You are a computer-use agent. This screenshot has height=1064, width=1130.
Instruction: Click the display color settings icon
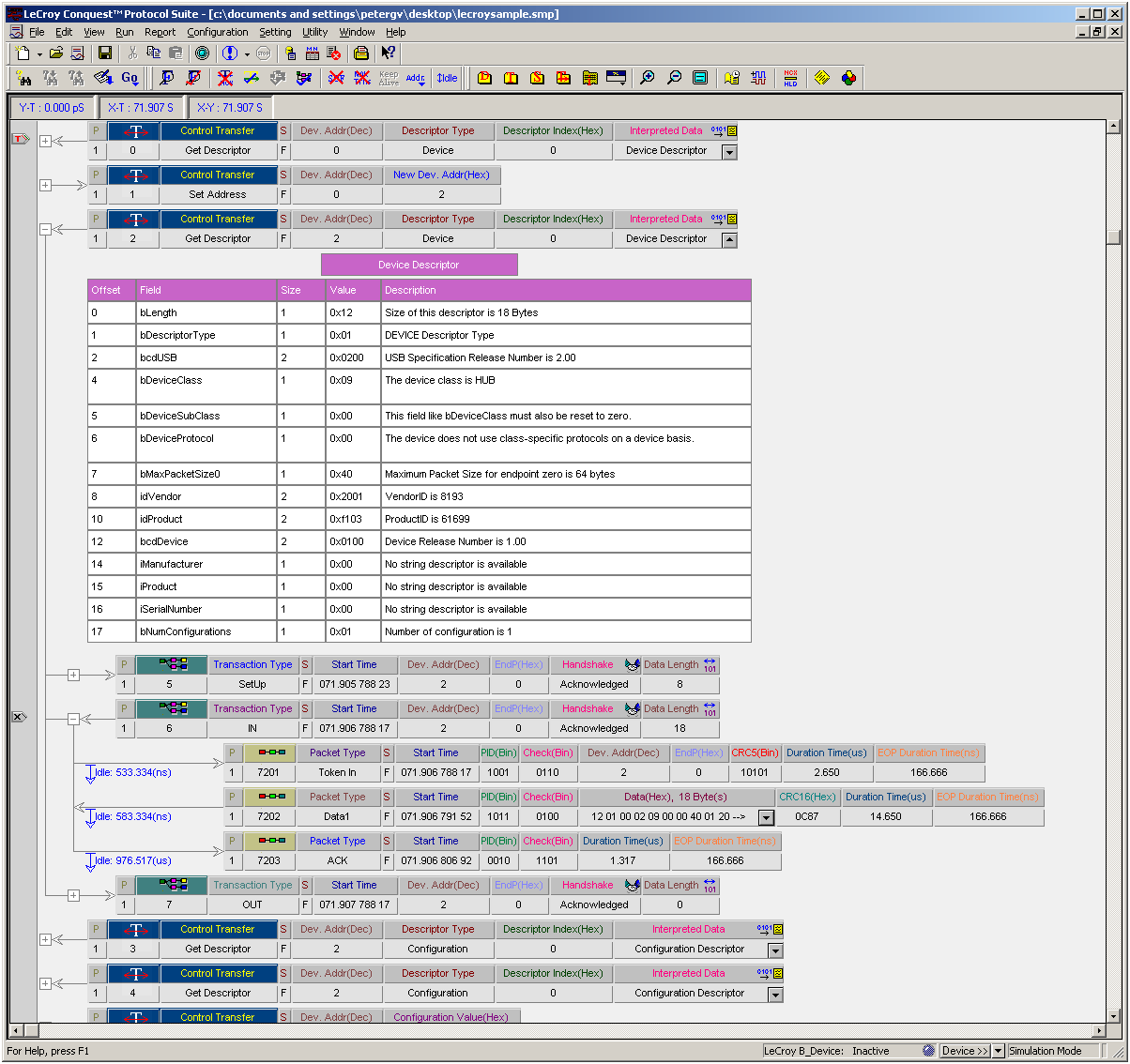pyautogui.click(x=848, y=78)
